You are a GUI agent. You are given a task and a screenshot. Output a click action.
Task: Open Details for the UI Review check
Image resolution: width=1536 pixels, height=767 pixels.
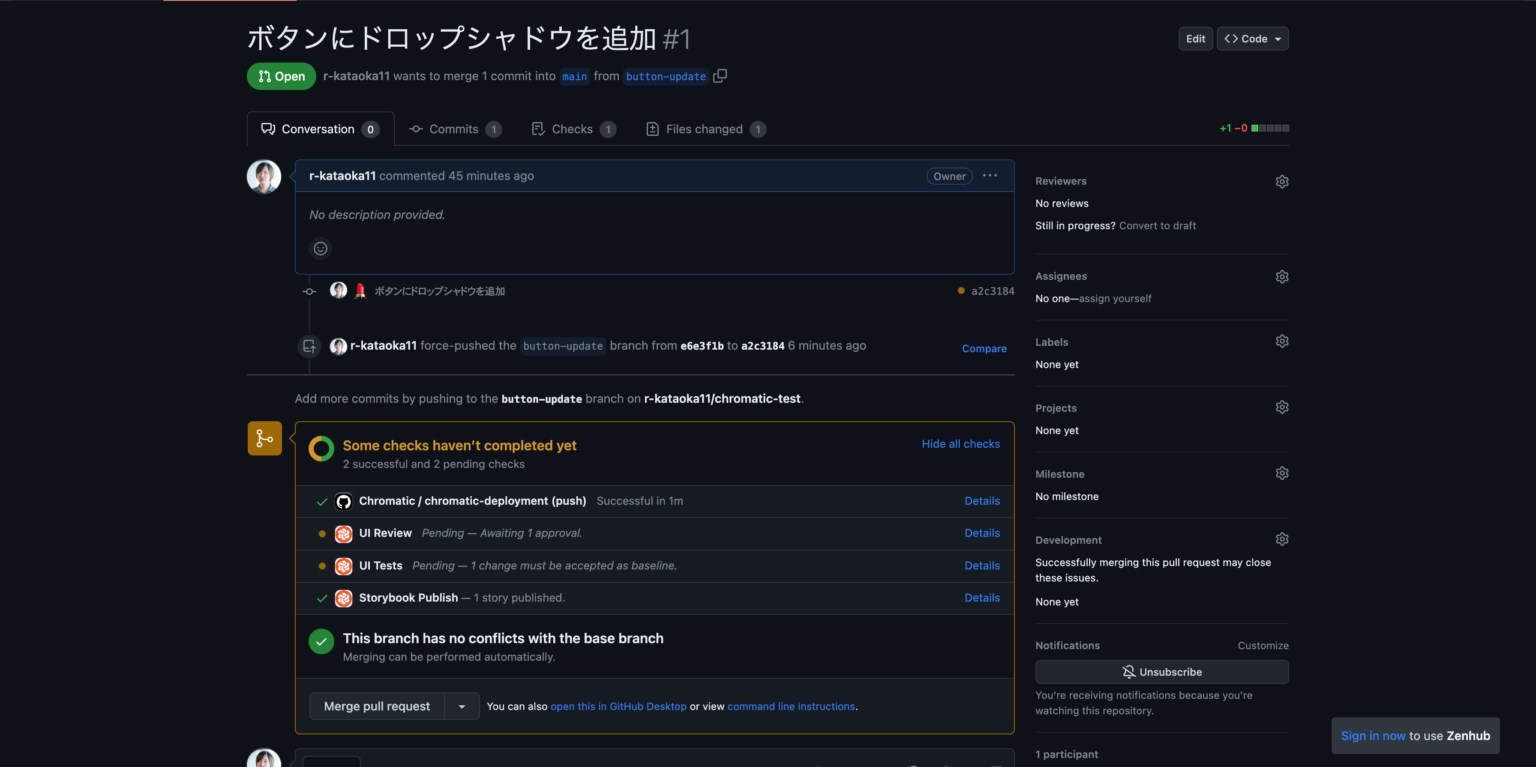pos(981,532)
